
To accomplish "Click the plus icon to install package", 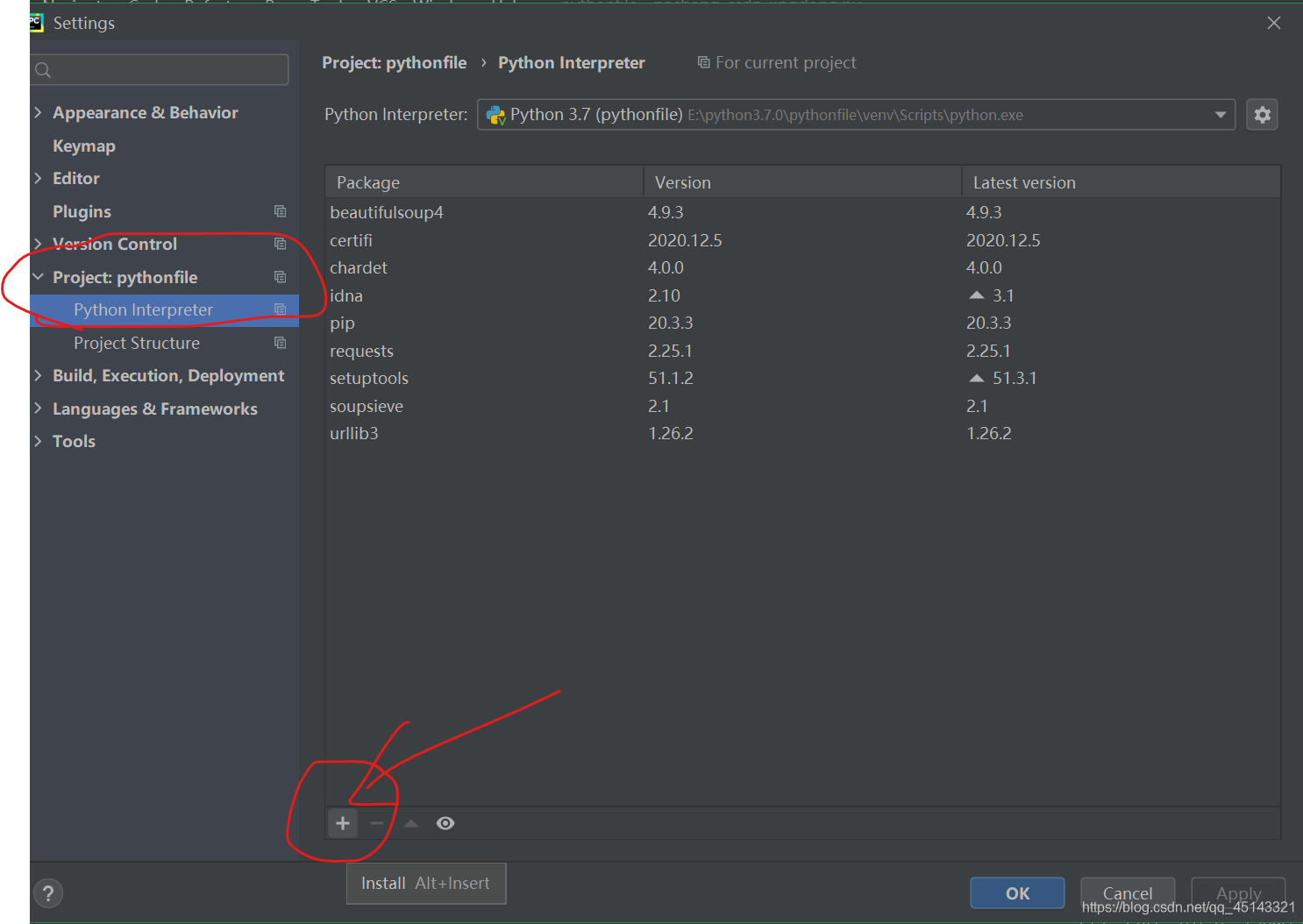I will [343, 823].
